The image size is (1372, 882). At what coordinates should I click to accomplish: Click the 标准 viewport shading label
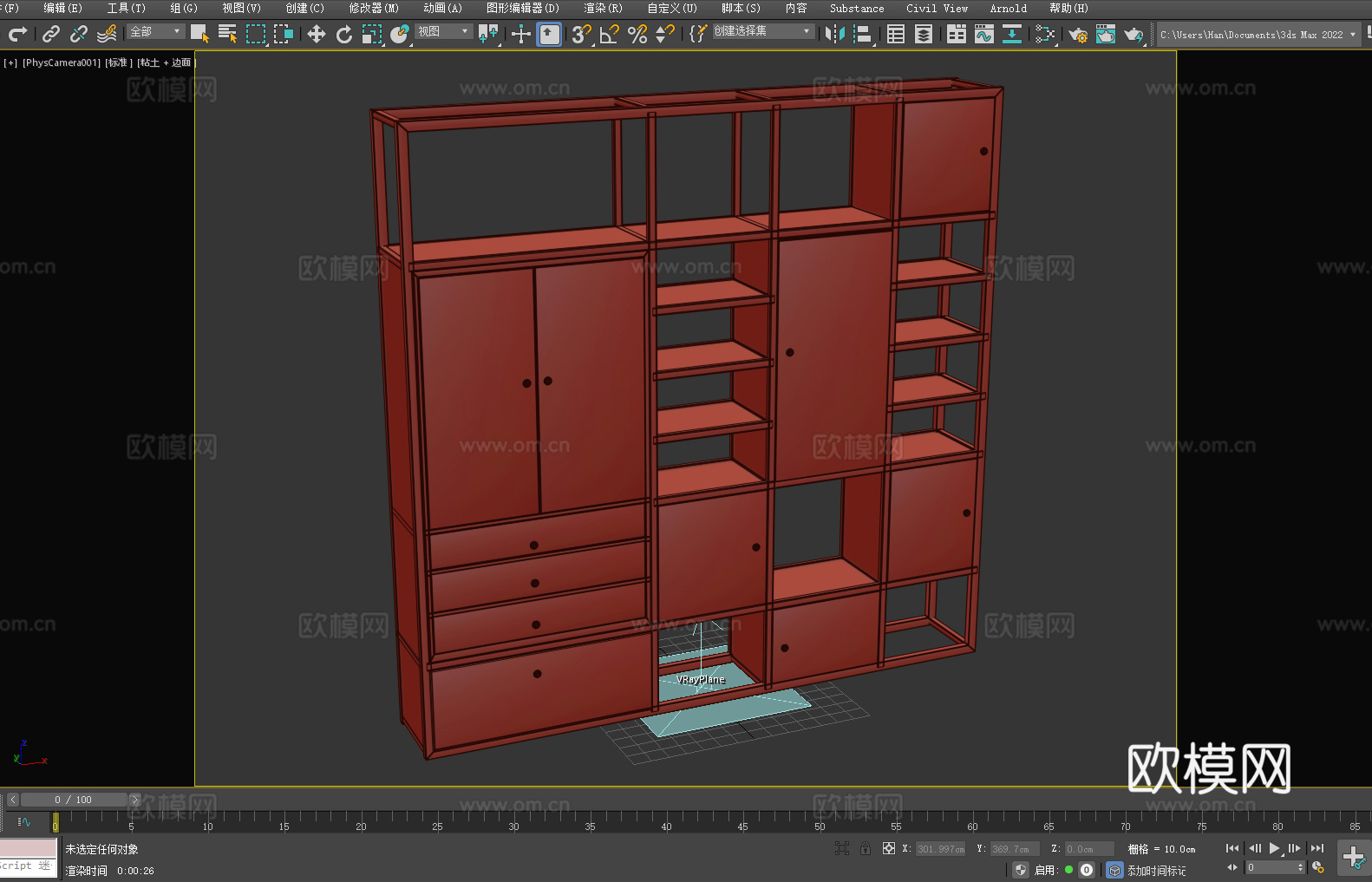point(119,62)
